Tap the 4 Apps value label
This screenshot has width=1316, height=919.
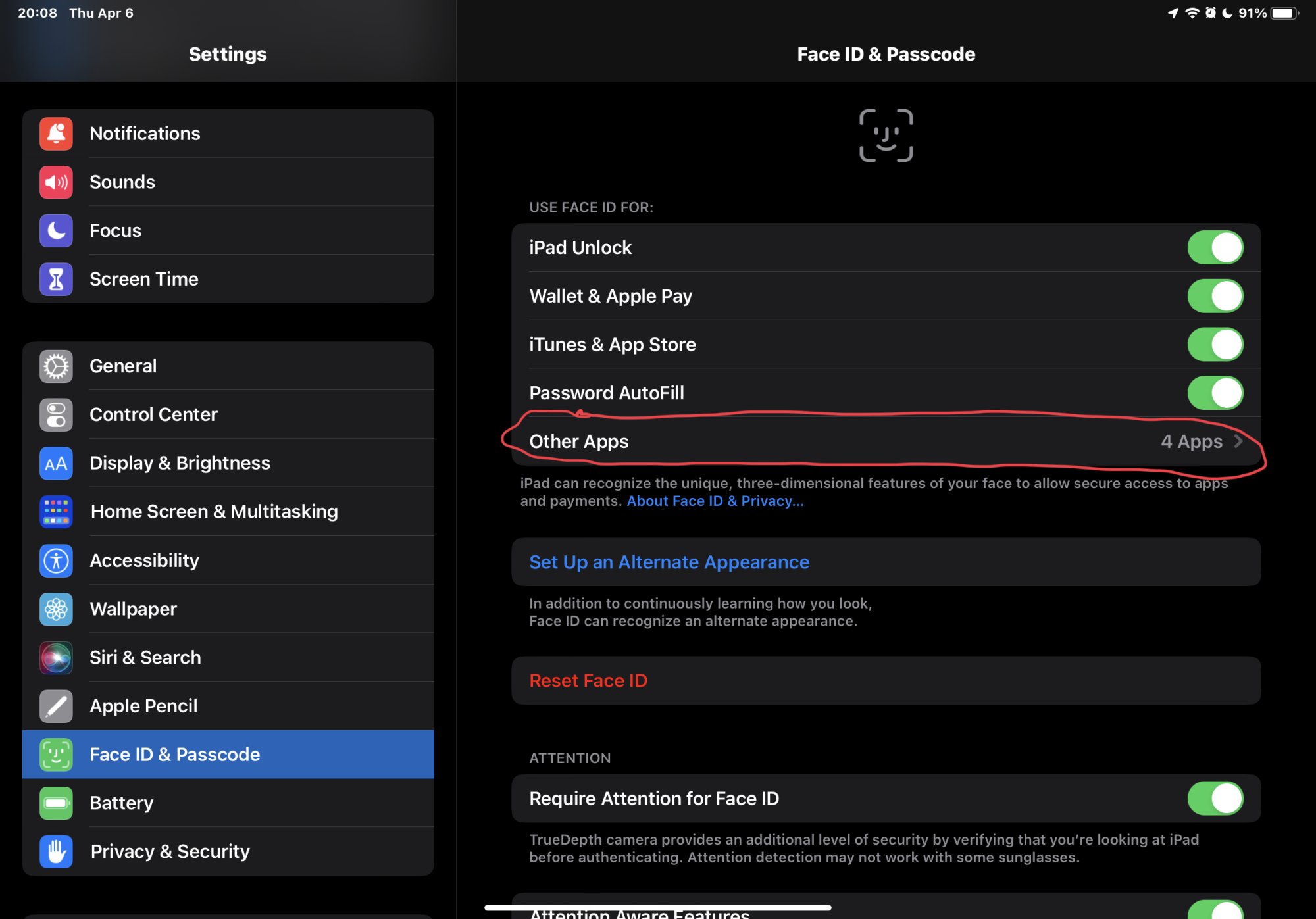[x=1191, y=441]
